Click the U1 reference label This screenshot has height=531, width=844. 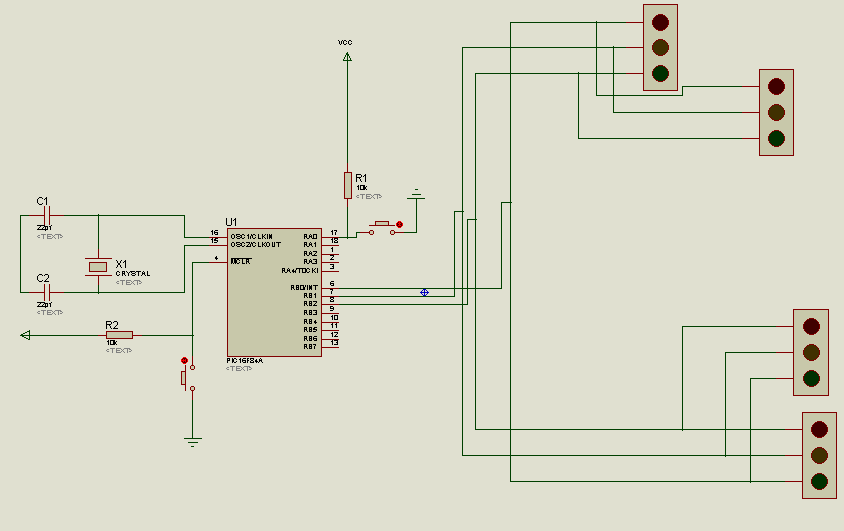tap(231, 222)
